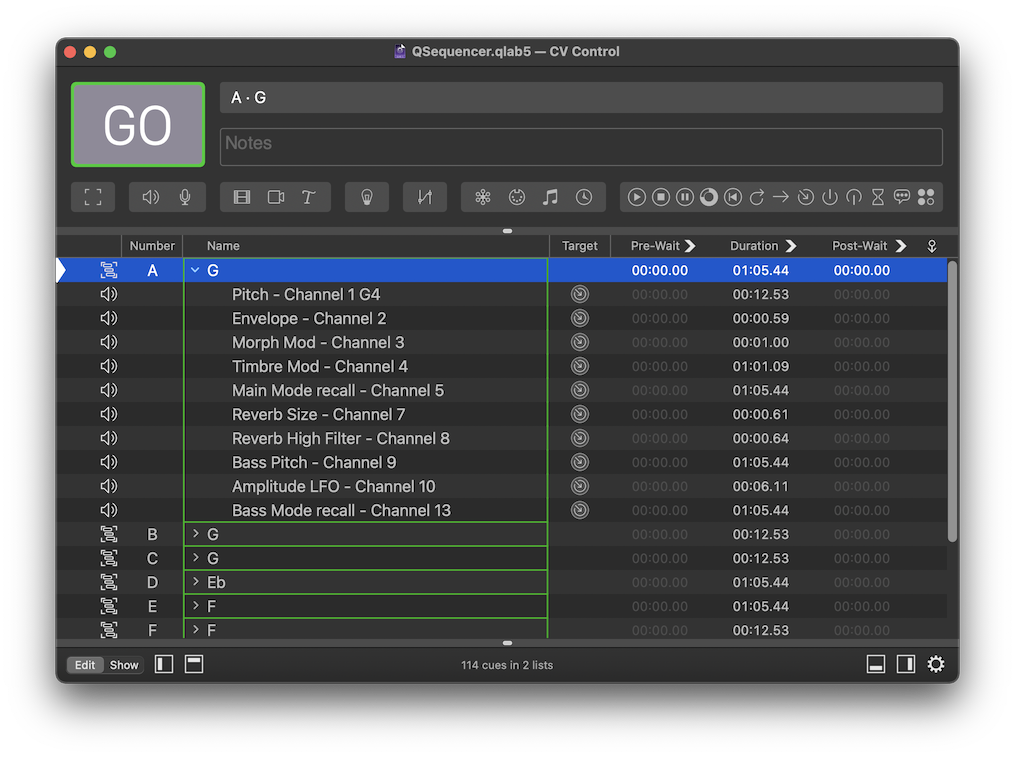Add a Light cue
This screenshot has height=757, width=1015.
[x=367, y=196]
